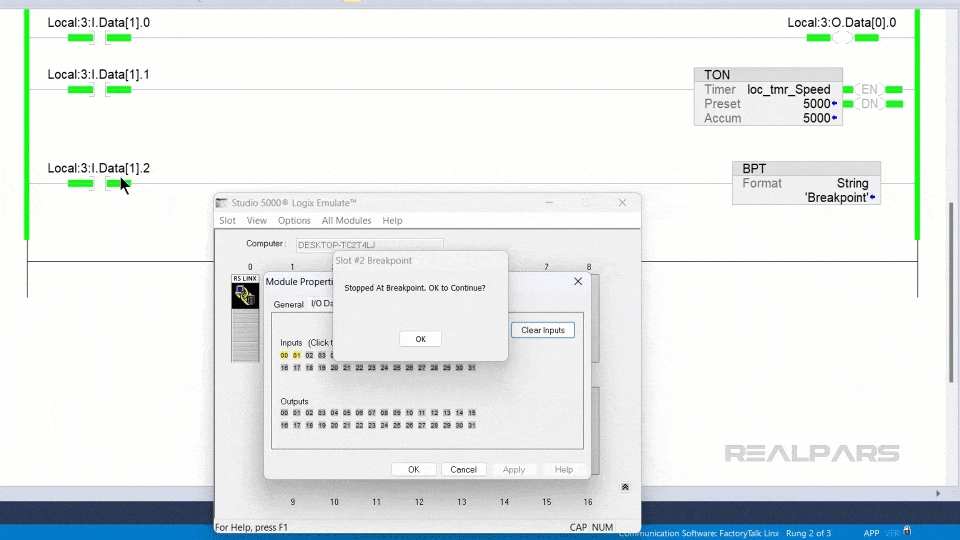The image size is (960, 540).
Task: Close the Logix Emulate window
Action: tap(622, 203)
